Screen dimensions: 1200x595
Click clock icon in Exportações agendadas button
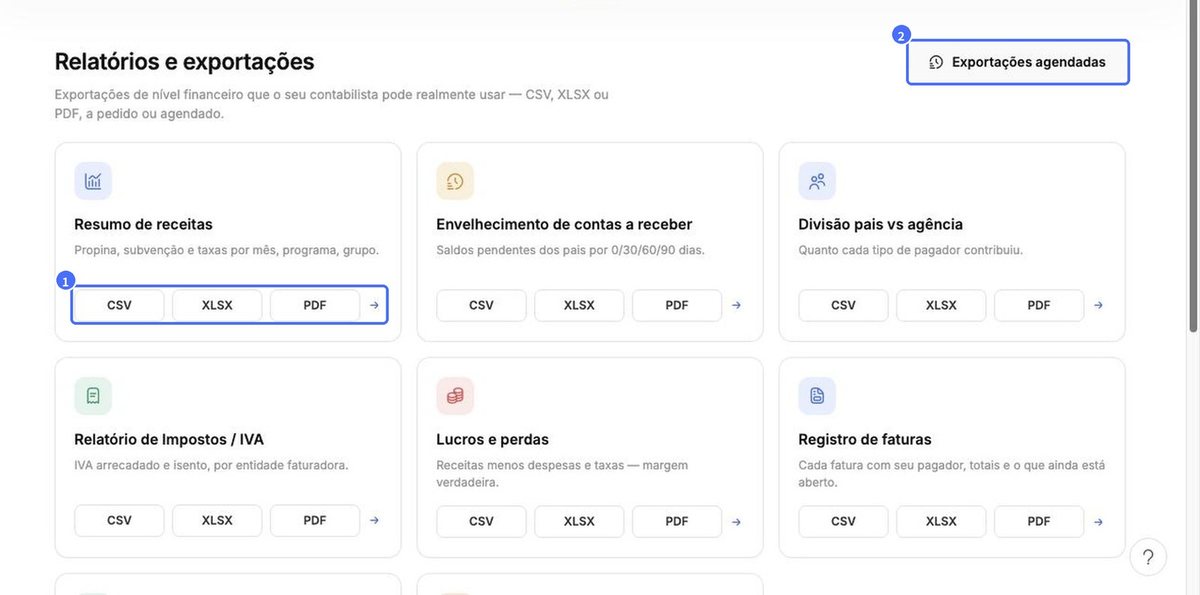click(936, 62)
